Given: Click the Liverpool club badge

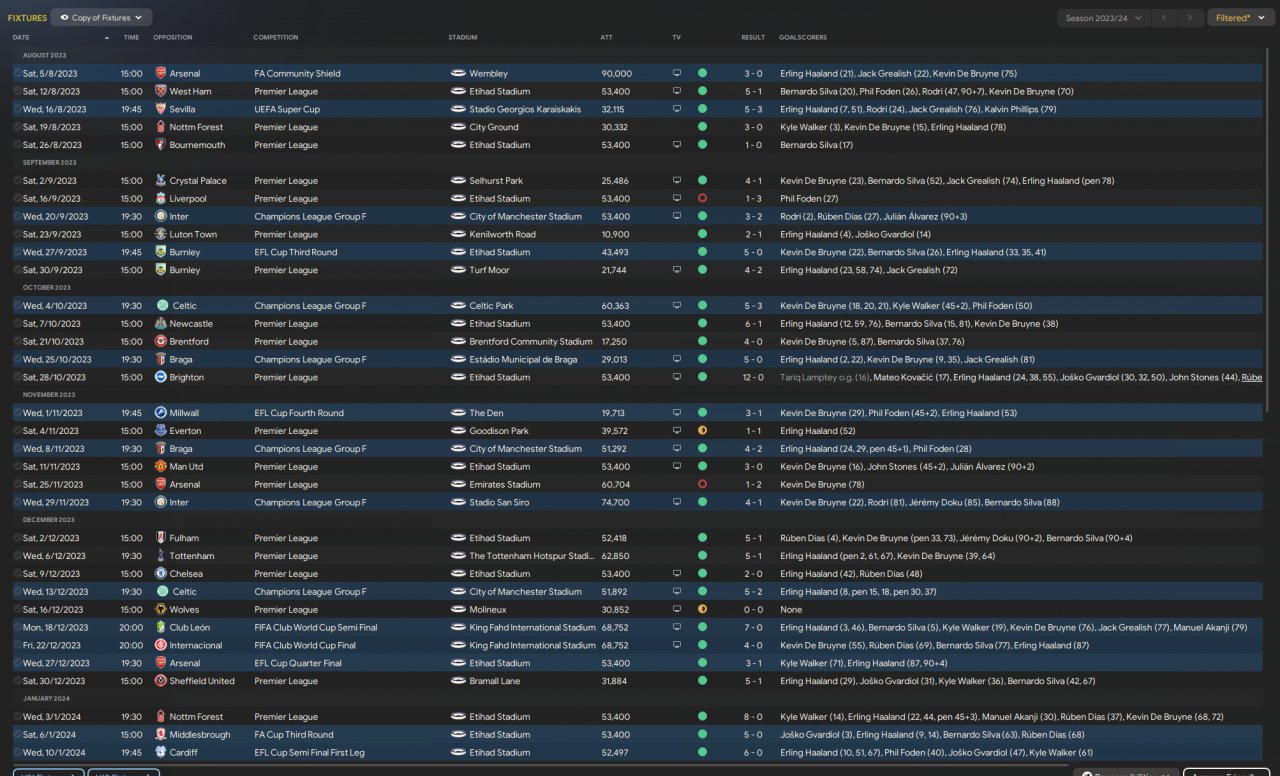Looking at the screenshot, I should pyautogui.click(x=161, y=199).
